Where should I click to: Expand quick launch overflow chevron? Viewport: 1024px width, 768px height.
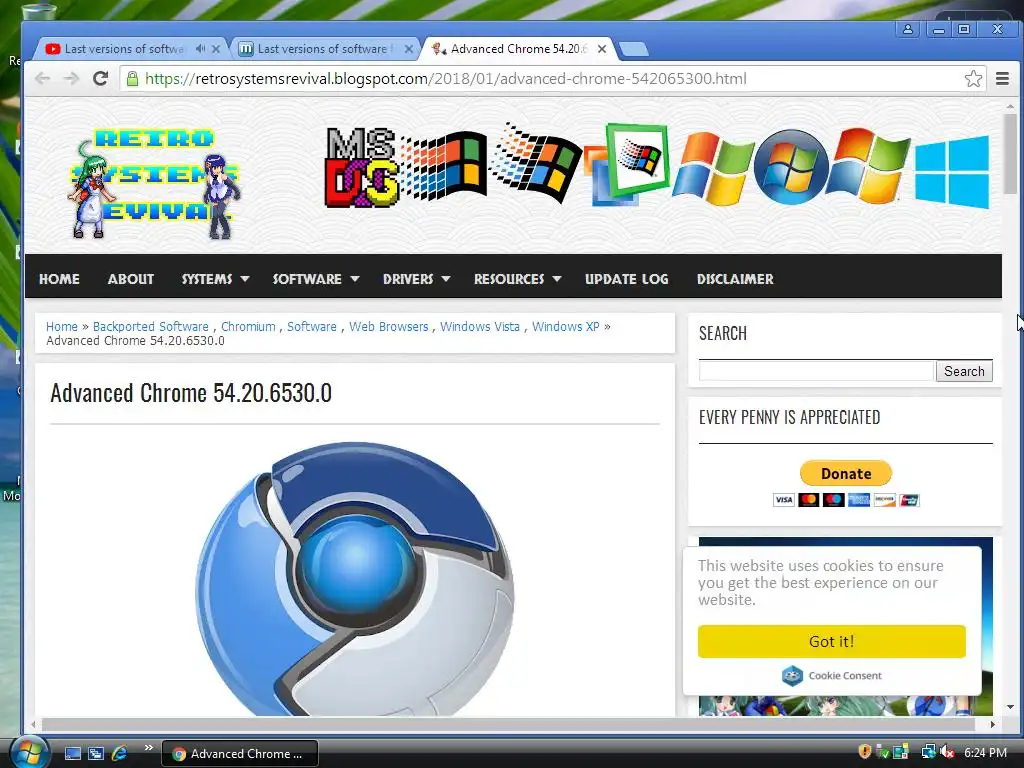point(149,748)
